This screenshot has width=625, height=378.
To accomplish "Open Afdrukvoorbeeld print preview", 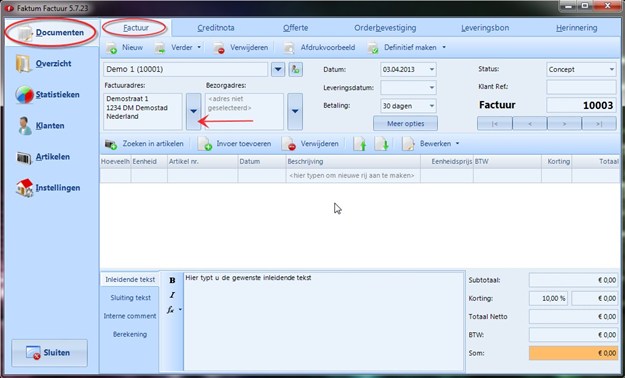I will click(320, 48).
